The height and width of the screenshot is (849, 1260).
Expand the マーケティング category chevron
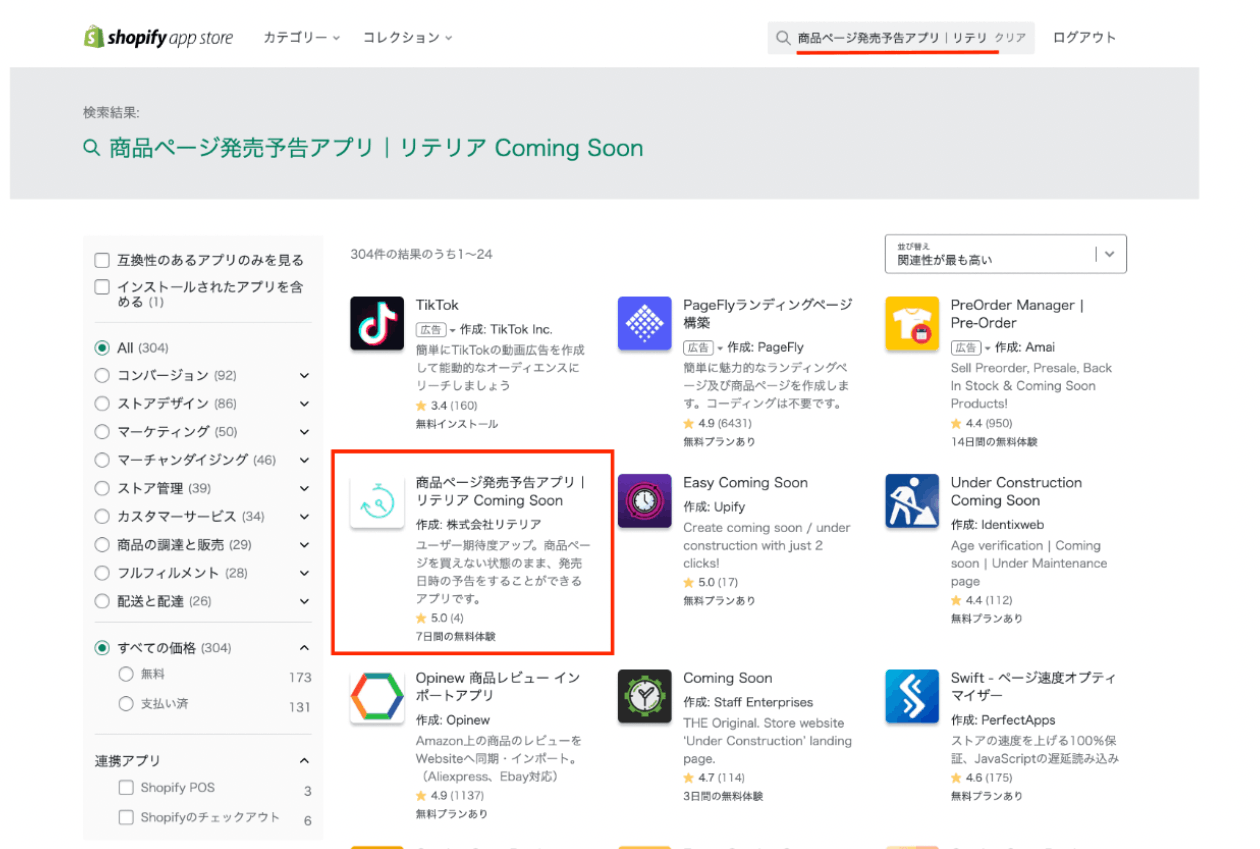305,432
